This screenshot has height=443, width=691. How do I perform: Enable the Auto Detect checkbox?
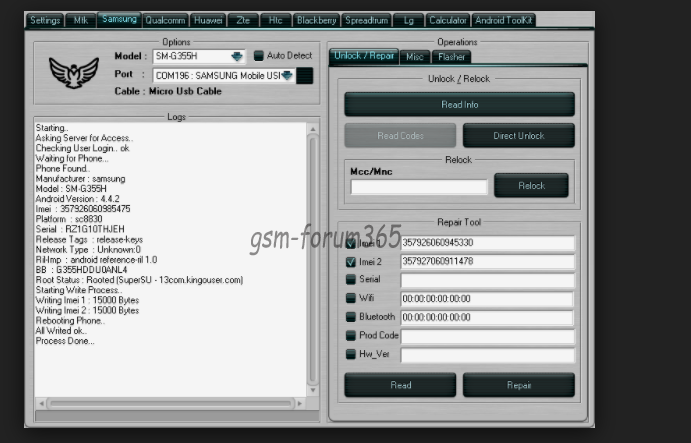tap(259, 56)
